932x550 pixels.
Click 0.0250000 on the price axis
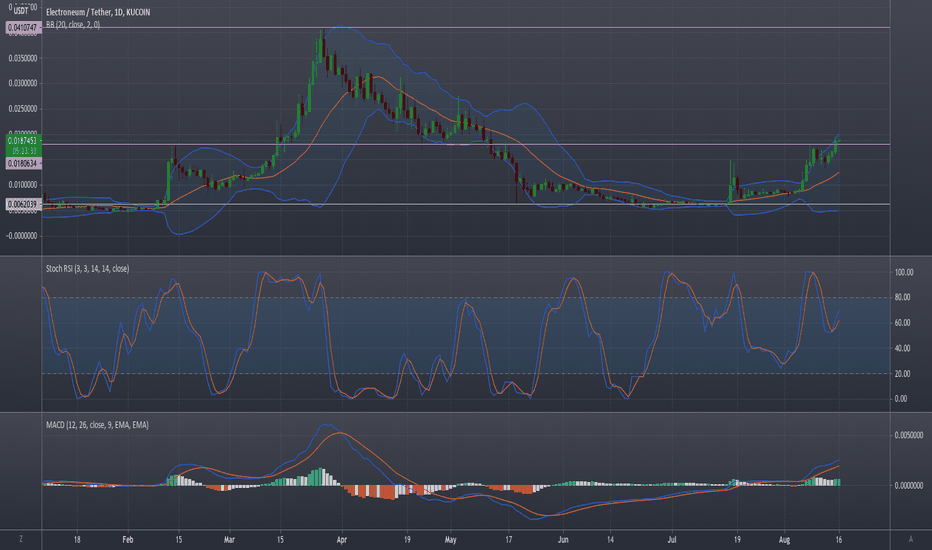pyautogui.click(x=23, y=109)
